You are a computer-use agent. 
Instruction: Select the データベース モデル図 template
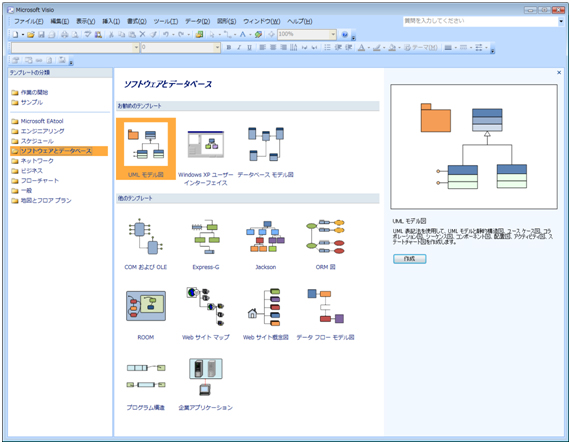coord(265,152)
